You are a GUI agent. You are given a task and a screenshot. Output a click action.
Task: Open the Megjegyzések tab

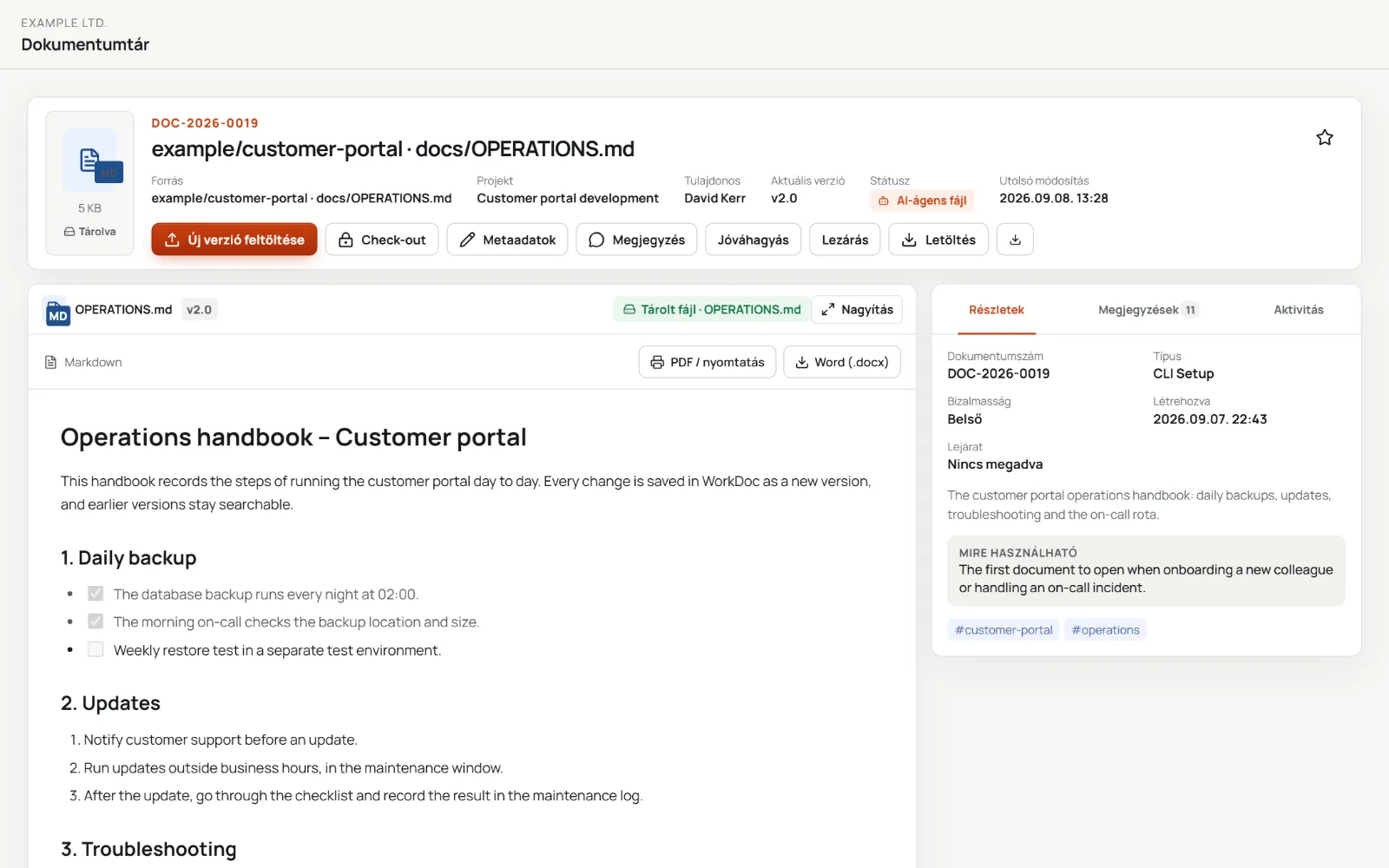click(1148, 310)
